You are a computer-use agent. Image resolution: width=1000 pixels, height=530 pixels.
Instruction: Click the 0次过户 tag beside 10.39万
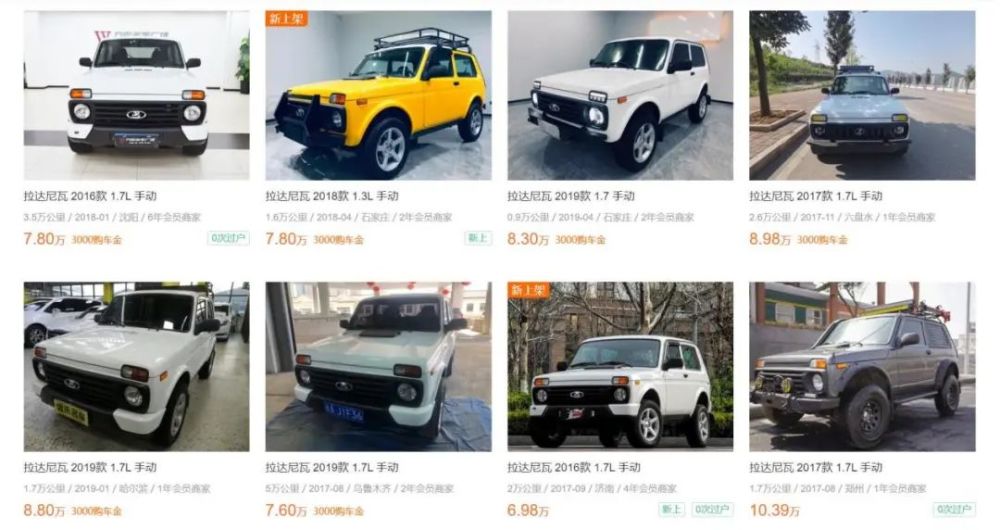954,510
